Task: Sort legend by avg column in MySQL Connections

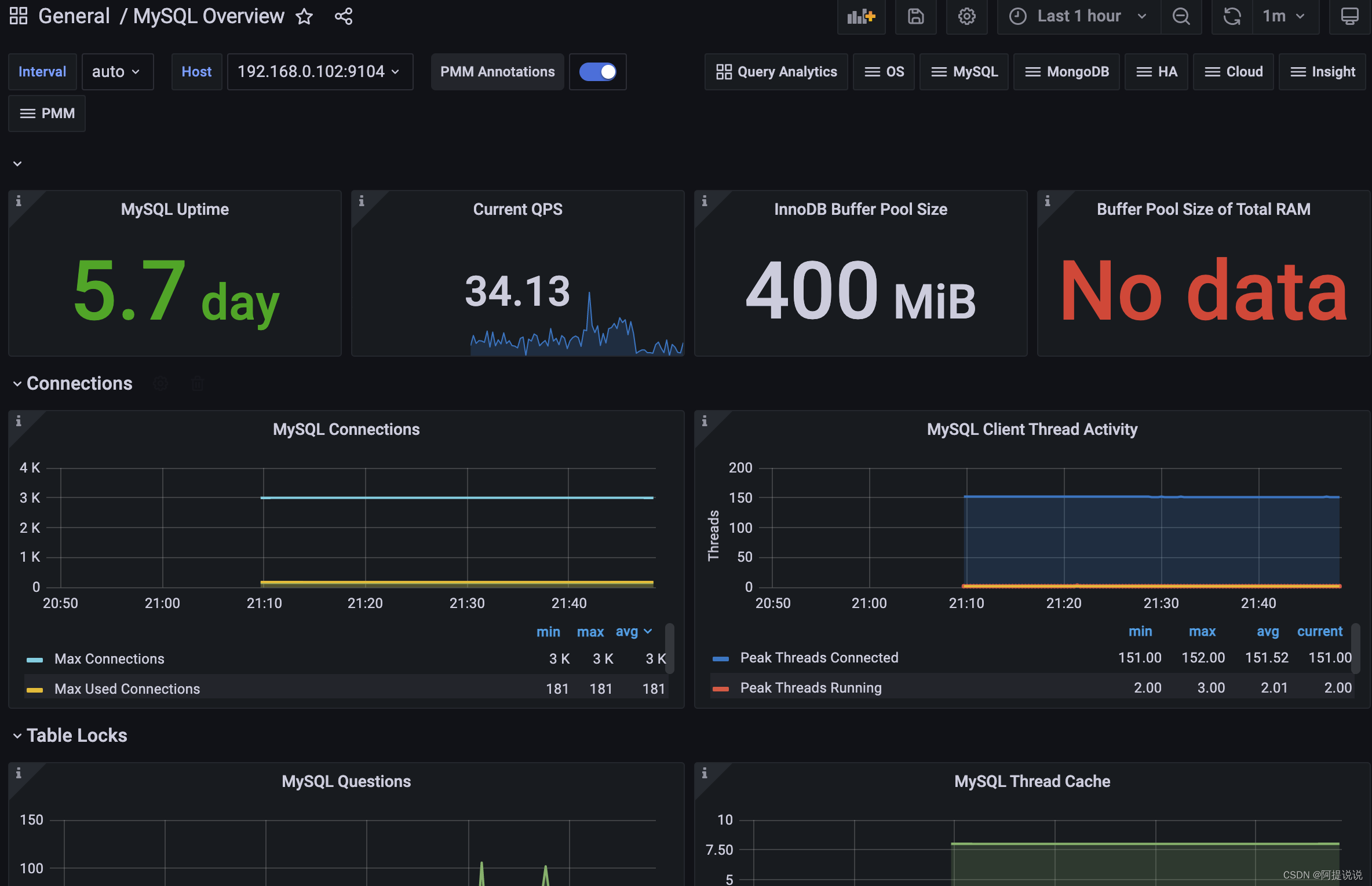Action: pos(633,632)
